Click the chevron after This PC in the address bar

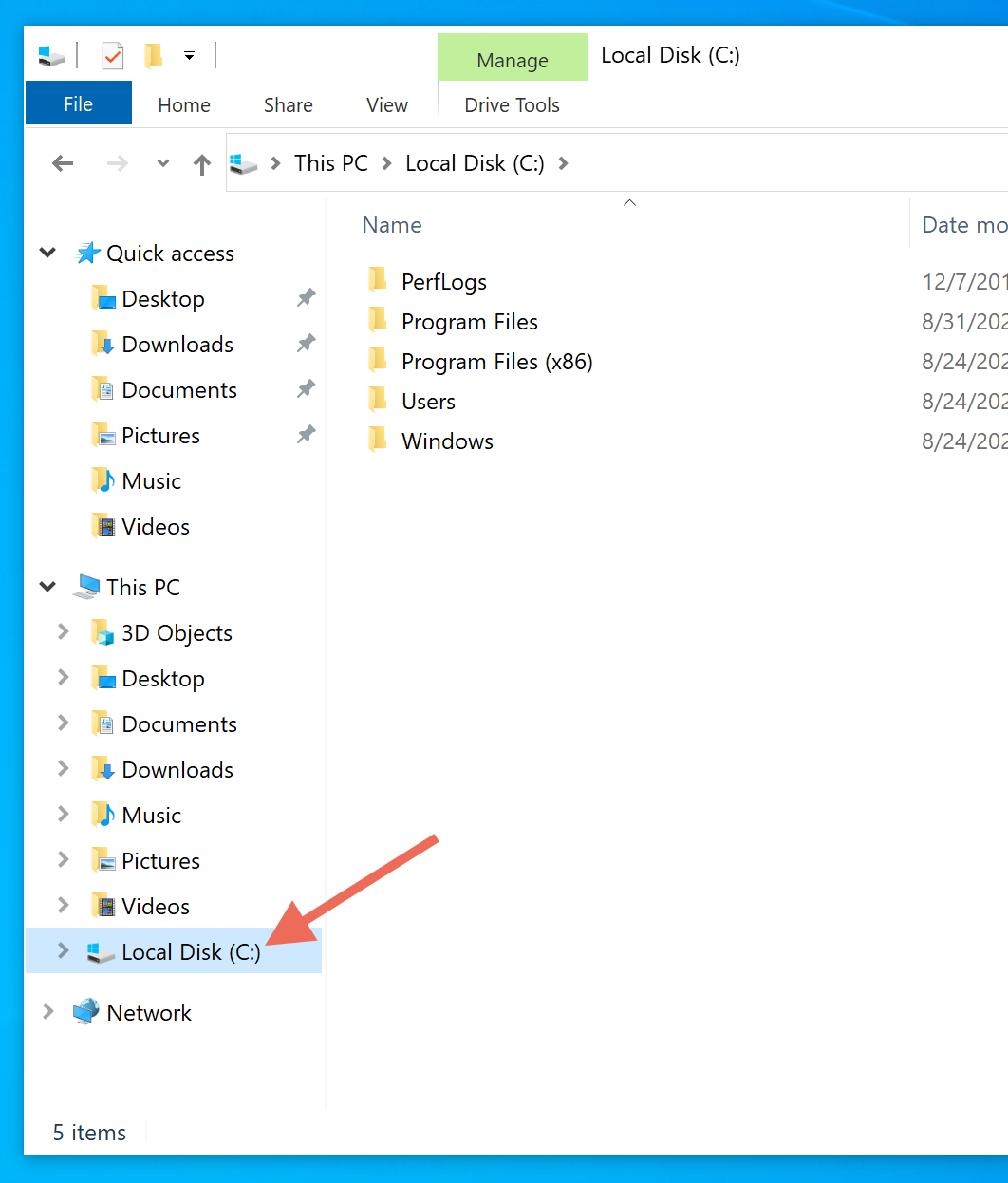[386, 163]
